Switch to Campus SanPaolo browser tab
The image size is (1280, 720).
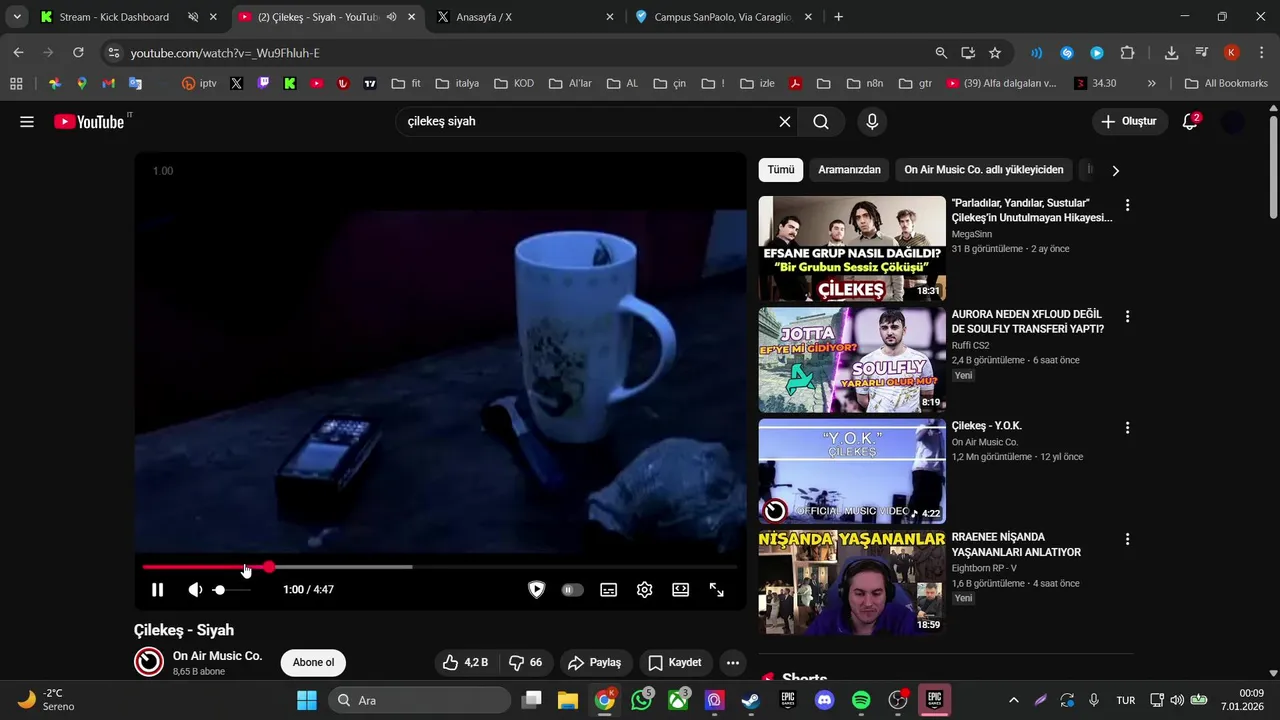(722, 17)
